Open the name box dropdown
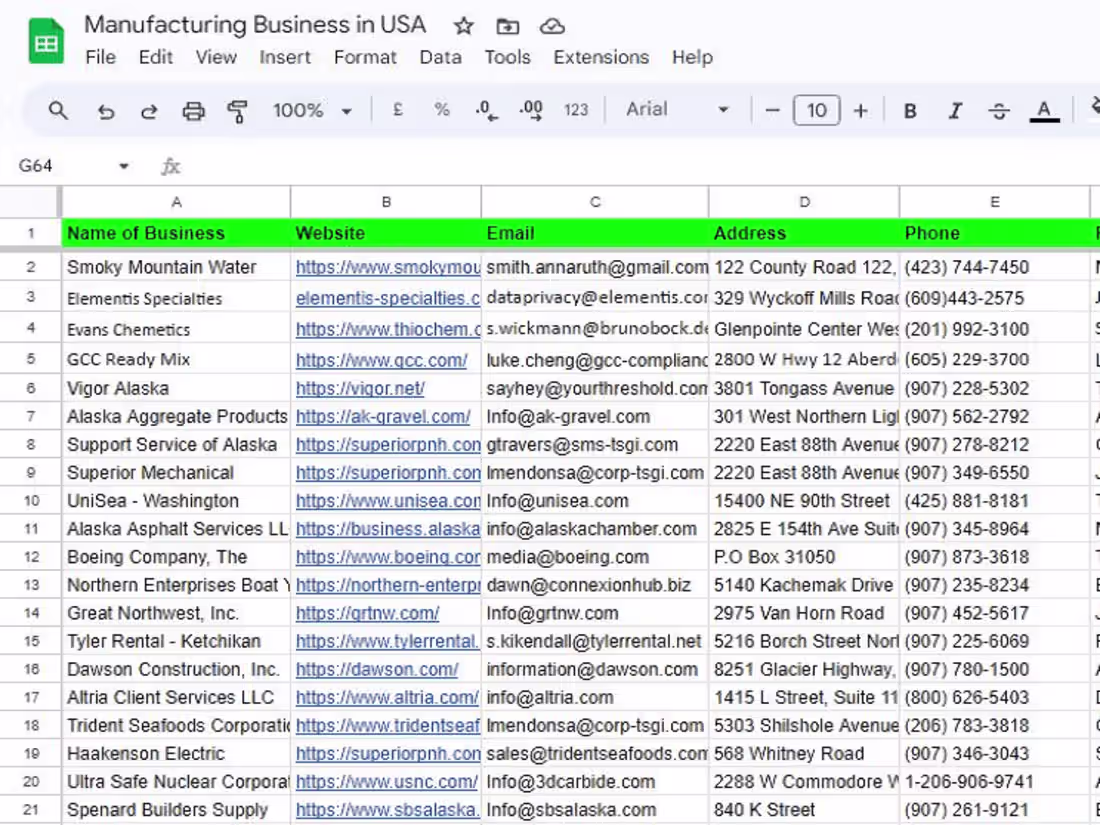This screenshot has width=1100, height=825. click(x=124, y=165)
